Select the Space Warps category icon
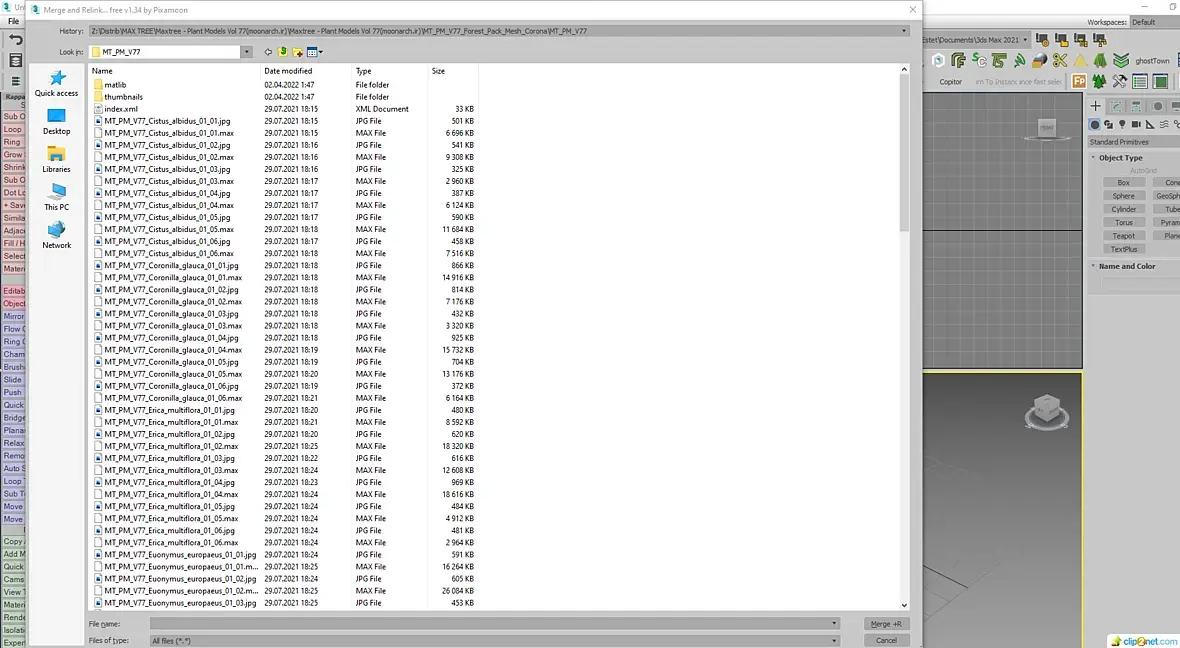This screenshot has height=648, width=1180. point(1164,124)
